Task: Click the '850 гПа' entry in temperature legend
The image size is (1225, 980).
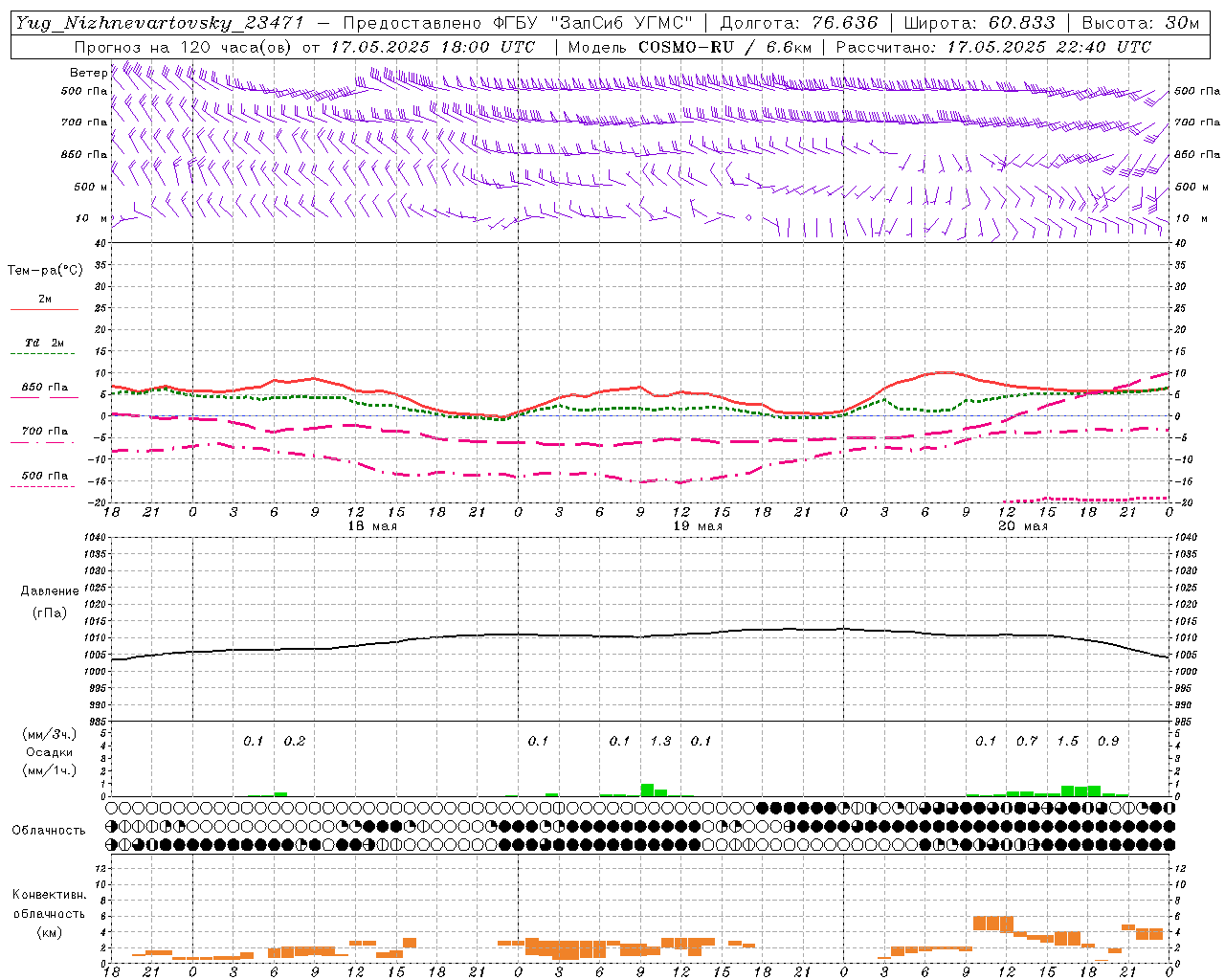Action: [x=45, y=388]
